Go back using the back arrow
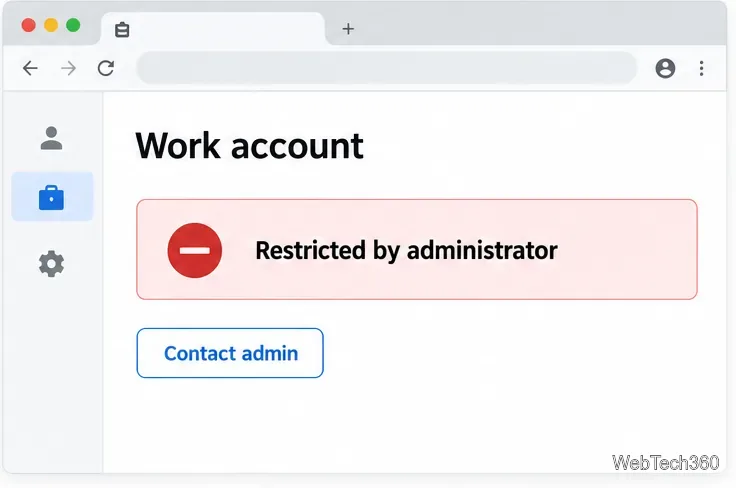The height and width of the screenshot is (488, 736). click(x=31, y=68)
